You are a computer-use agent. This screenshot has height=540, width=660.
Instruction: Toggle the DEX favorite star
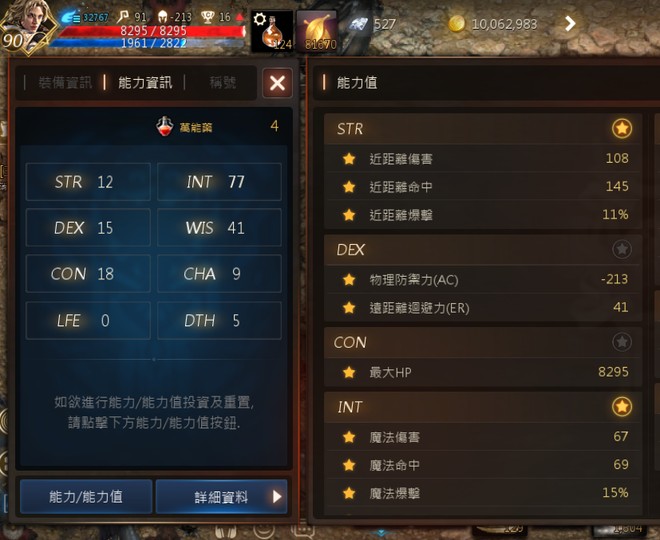coord(622,249)
